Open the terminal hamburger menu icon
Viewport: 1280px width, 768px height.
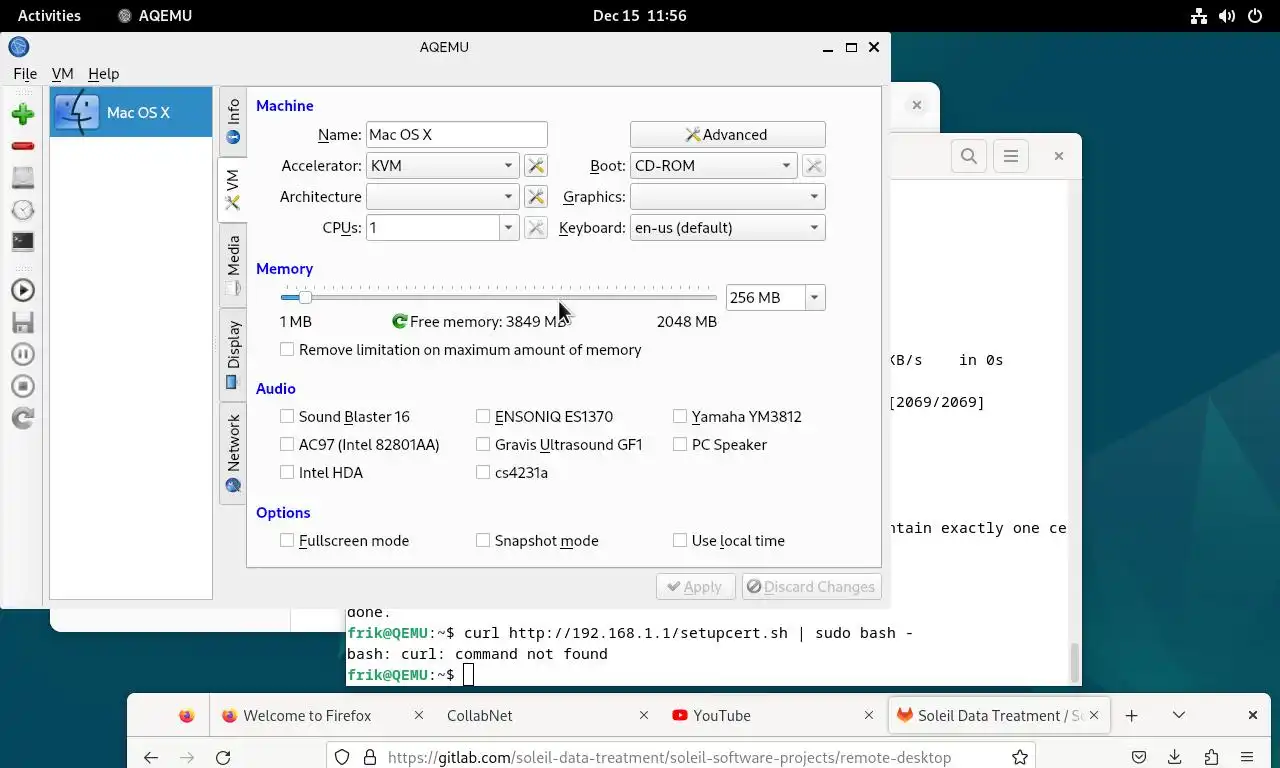click(x=1011, y=156)
